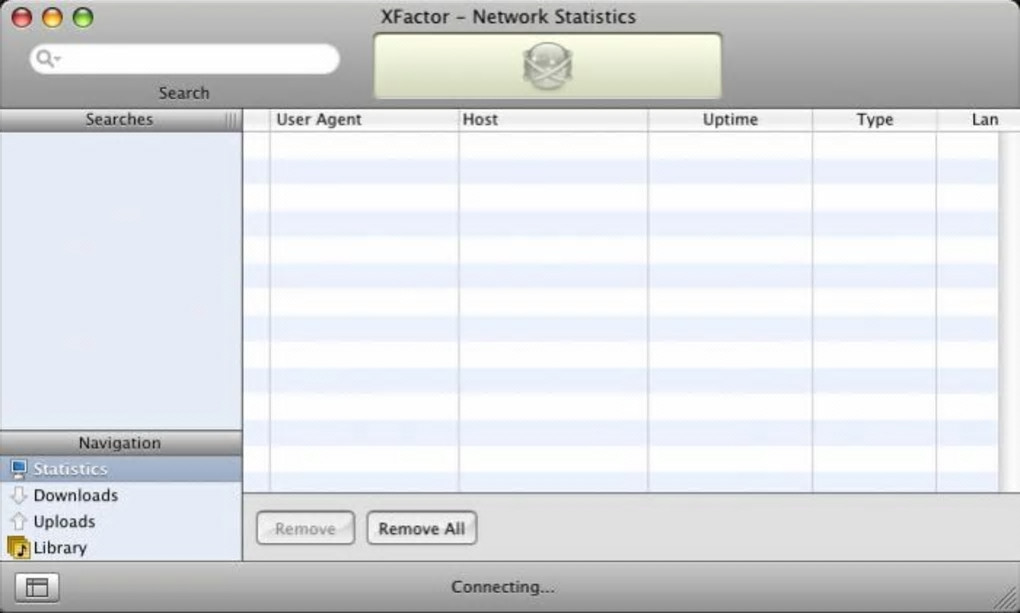Image resolution: width=1020 pixels, height=613 pixels.
Task: Open the Library music folder icon
Action: (x=19, y=548)
